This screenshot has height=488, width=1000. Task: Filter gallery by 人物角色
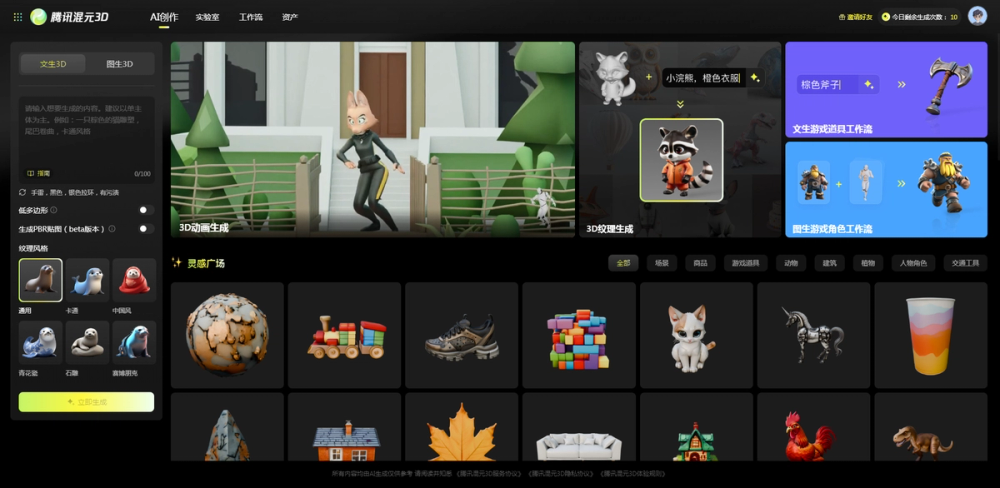click(913, 263)
